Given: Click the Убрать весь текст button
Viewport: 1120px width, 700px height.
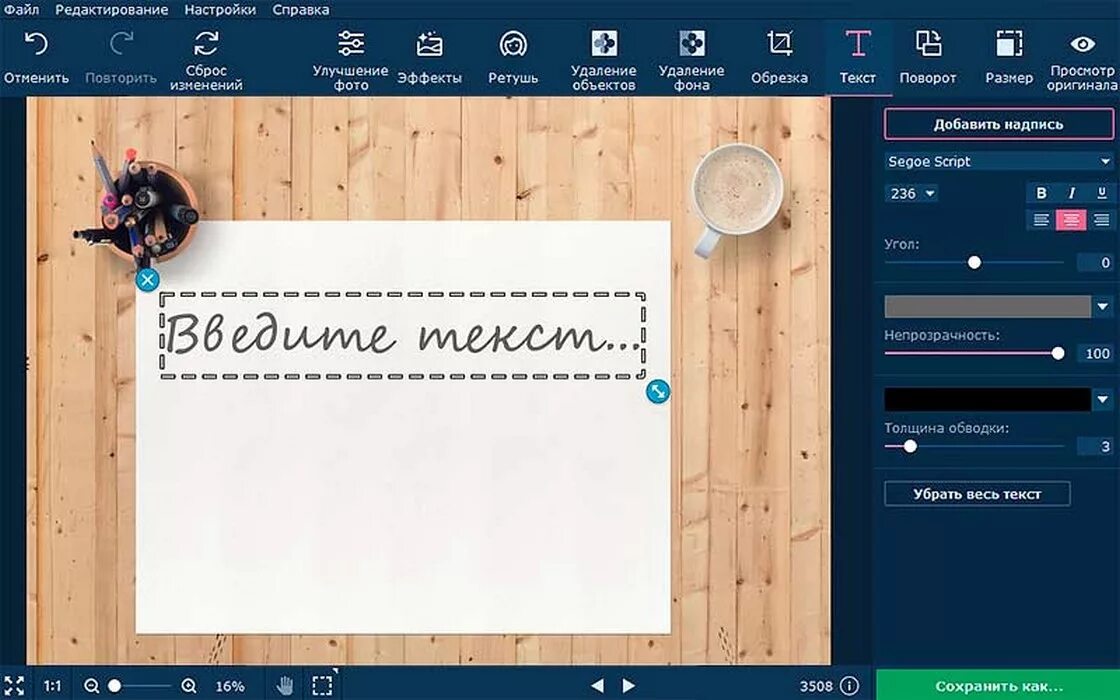Looking at the screenshot, I should [977, 494].
